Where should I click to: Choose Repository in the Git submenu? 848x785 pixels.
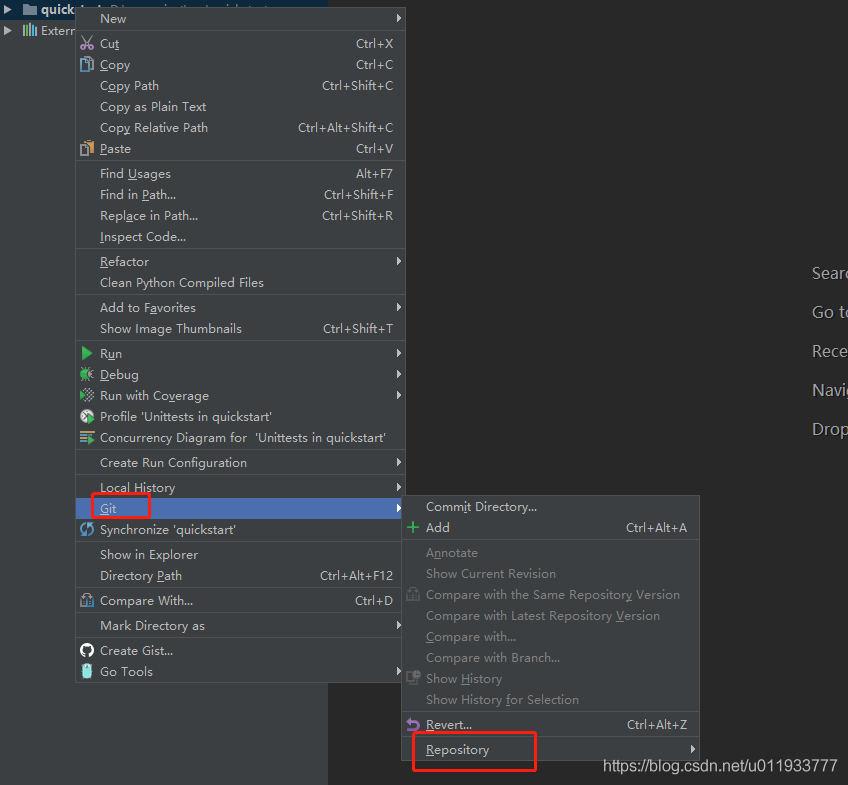point(551,749)
